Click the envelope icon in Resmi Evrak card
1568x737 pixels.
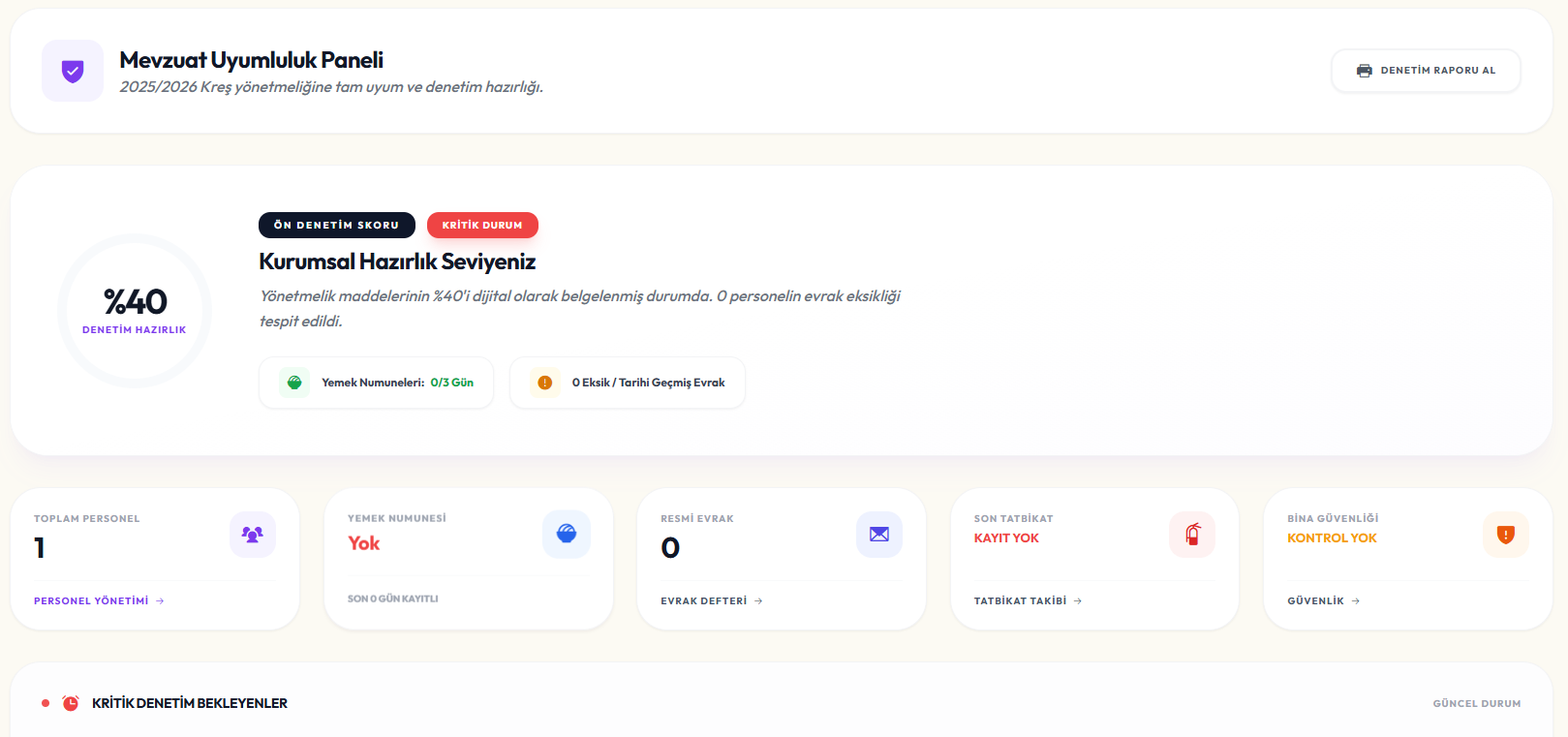[879, 535]
